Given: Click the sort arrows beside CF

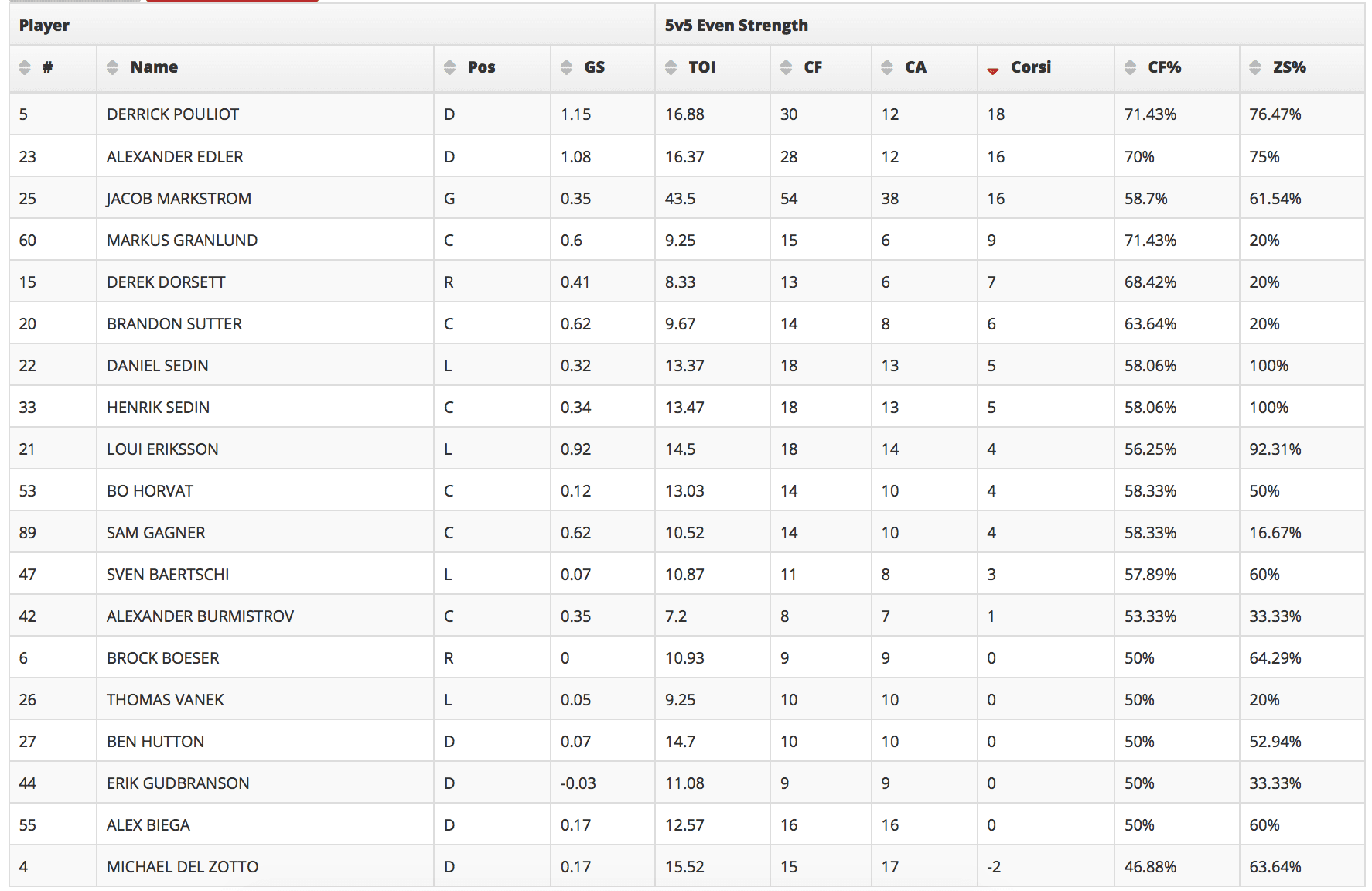Looking at the screenshot, I should click(x=787, y=67).
